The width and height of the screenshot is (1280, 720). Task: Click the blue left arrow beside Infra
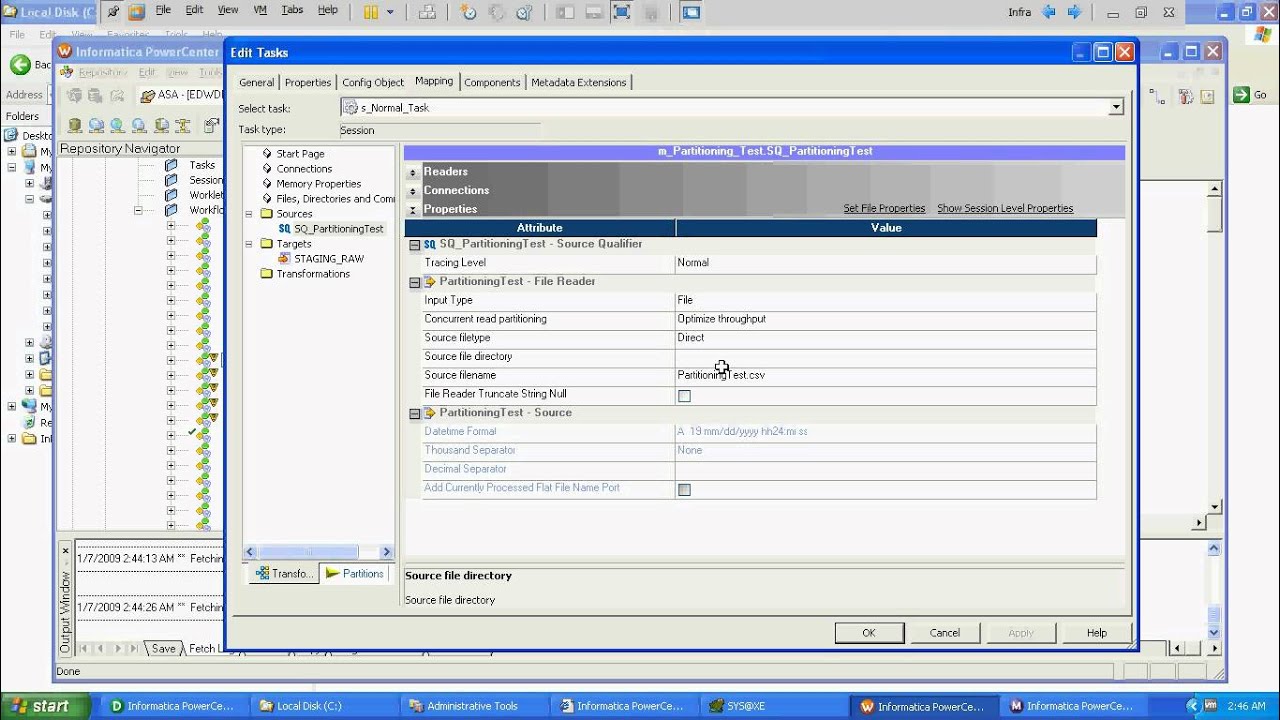(1049, 12)
